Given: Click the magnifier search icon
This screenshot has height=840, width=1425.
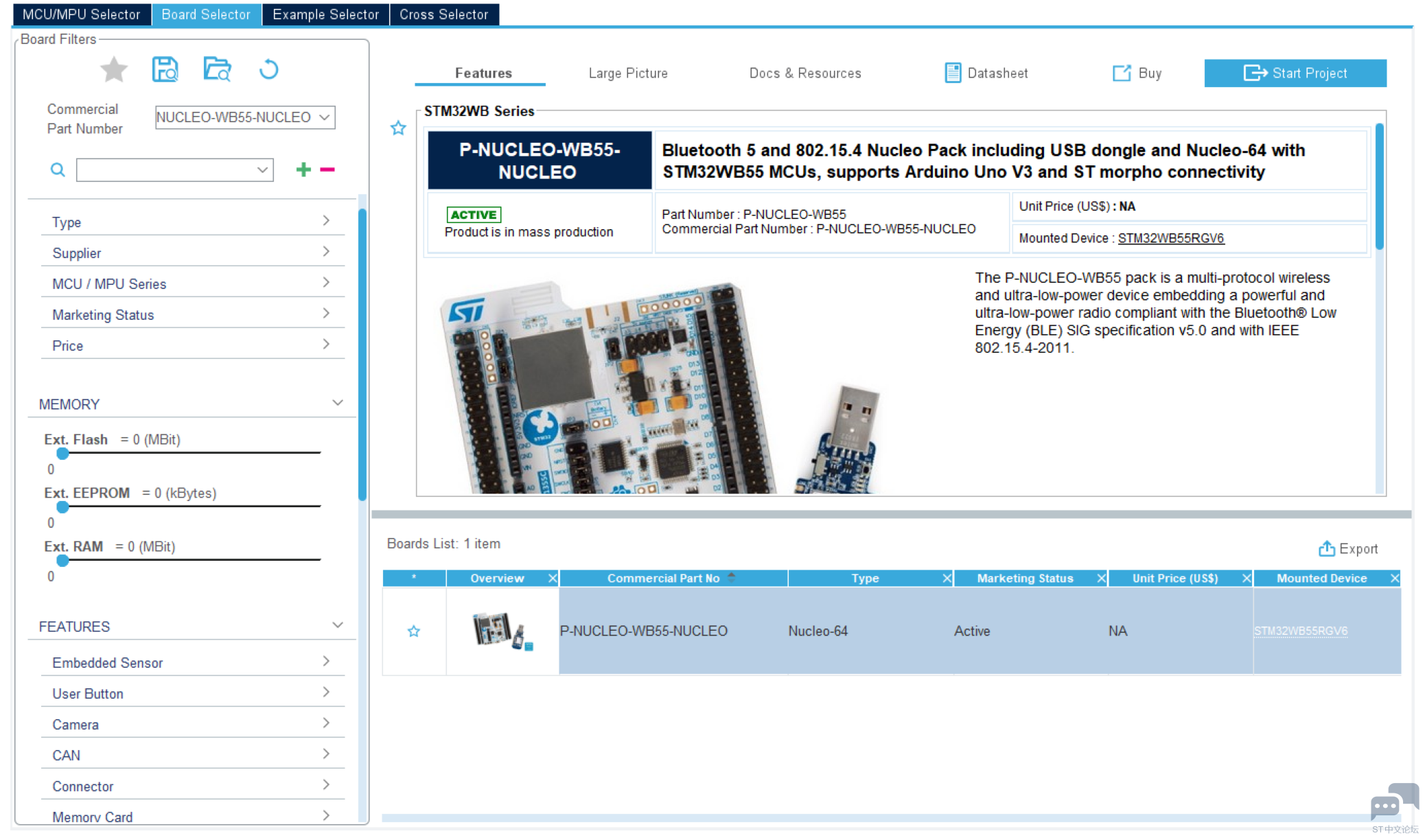Looking at the screenshot, I should (x=58, y=170).
